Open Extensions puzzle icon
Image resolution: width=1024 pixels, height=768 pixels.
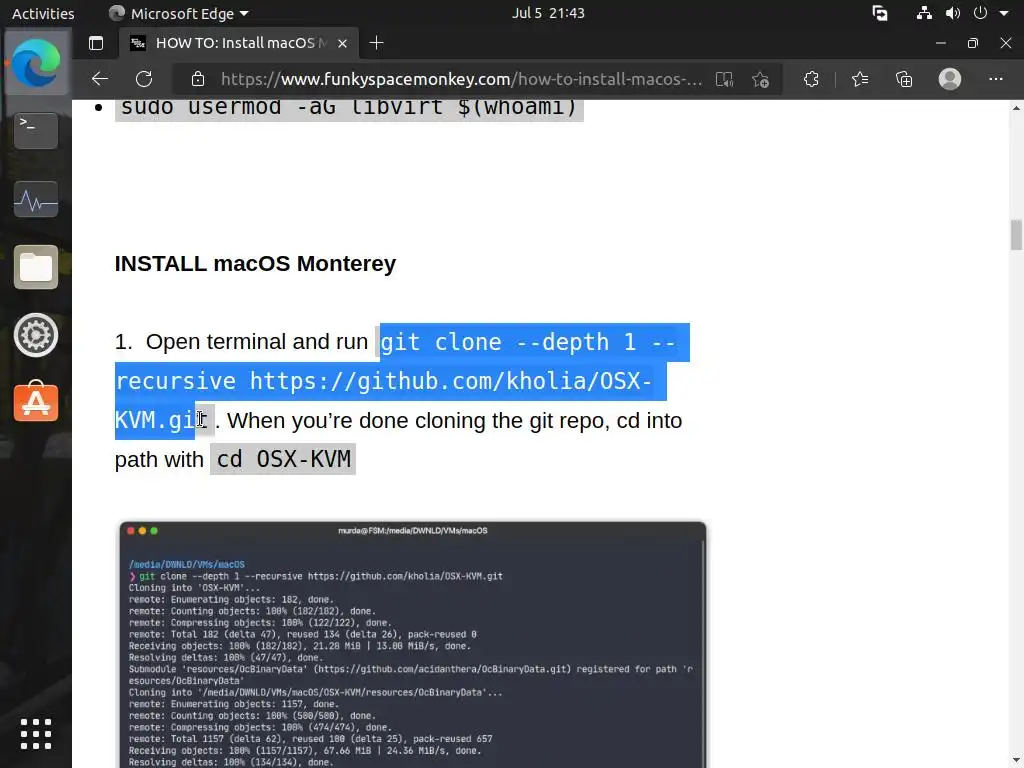coord(811,79)
